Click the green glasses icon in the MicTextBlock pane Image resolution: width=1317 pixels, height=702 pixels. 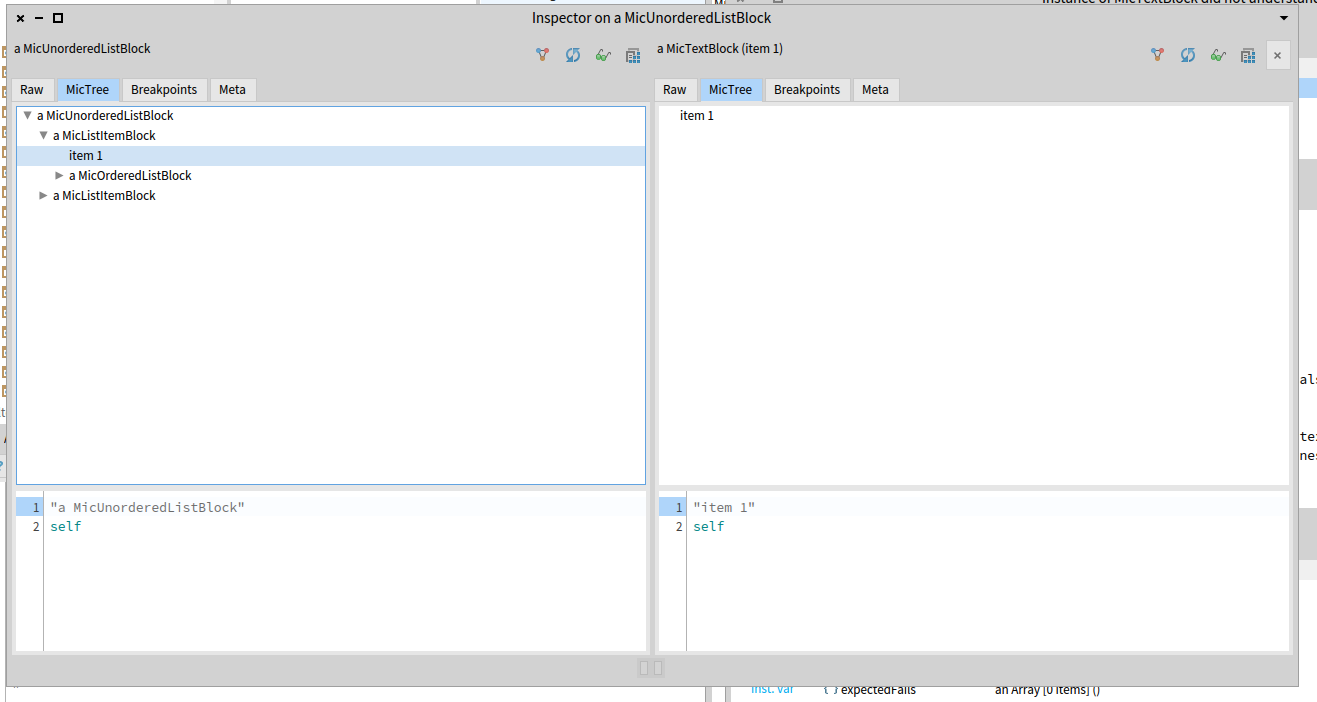[1218, 56]
